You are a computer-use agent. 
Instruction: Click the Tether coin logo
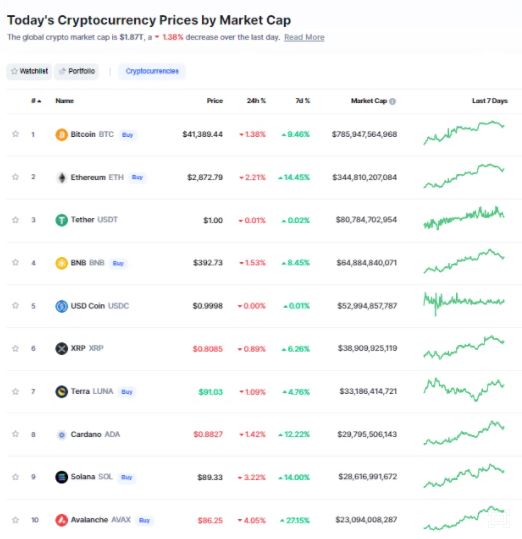point(62,220)
